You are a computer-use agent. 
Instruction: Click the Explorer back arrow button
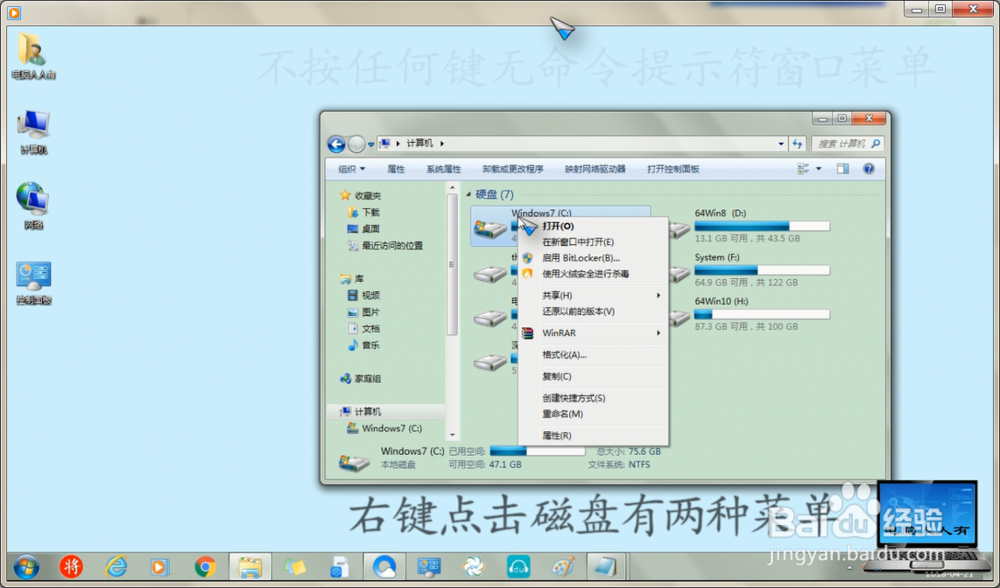(337, 144)
